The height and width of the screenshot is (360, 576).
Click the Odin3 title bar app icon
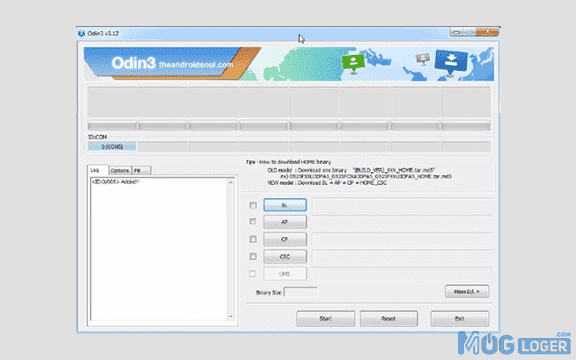(81, 34)
